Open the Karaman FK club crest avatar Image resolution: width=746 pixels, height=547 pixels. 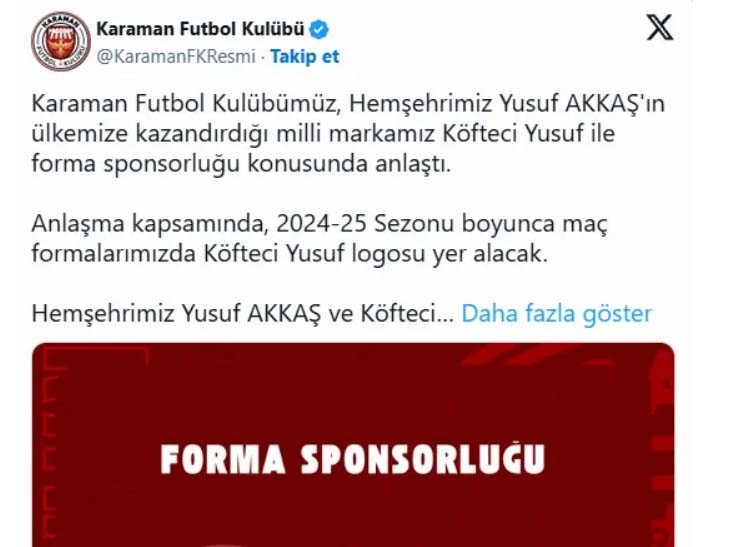tap(61, 41)
